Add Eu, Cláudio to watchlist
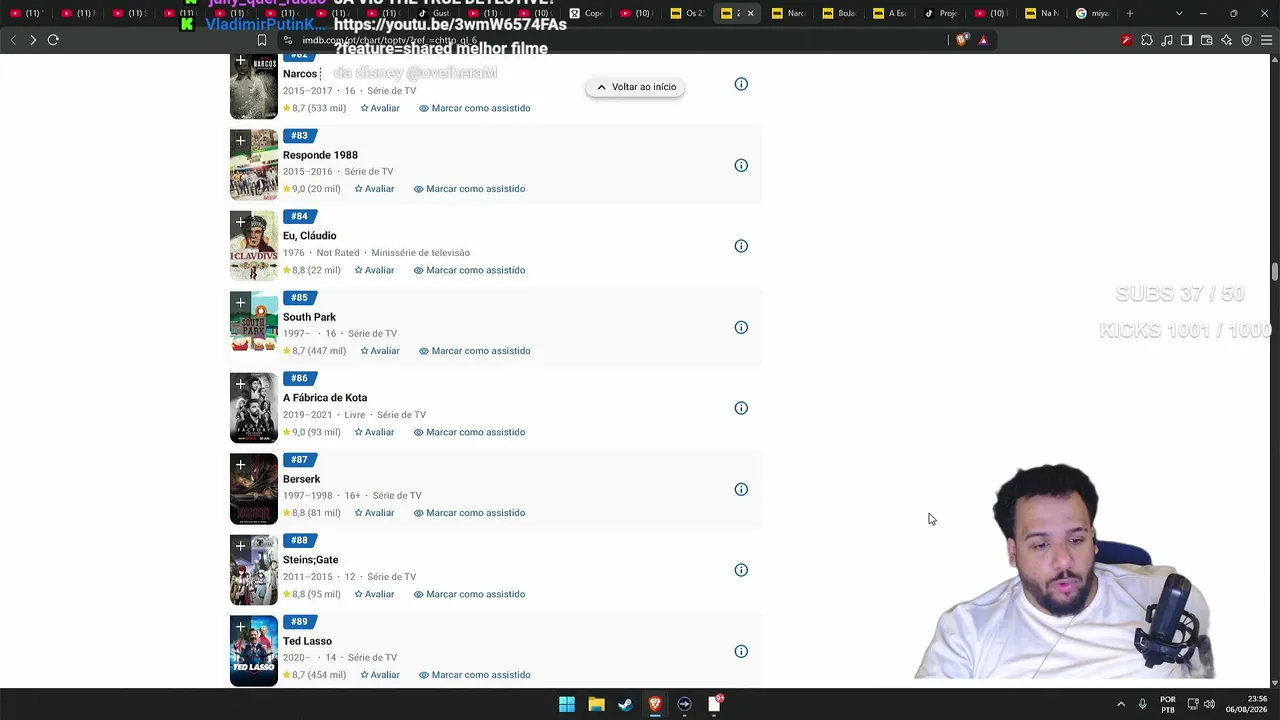1280x720 pixels. coord(240,222)
